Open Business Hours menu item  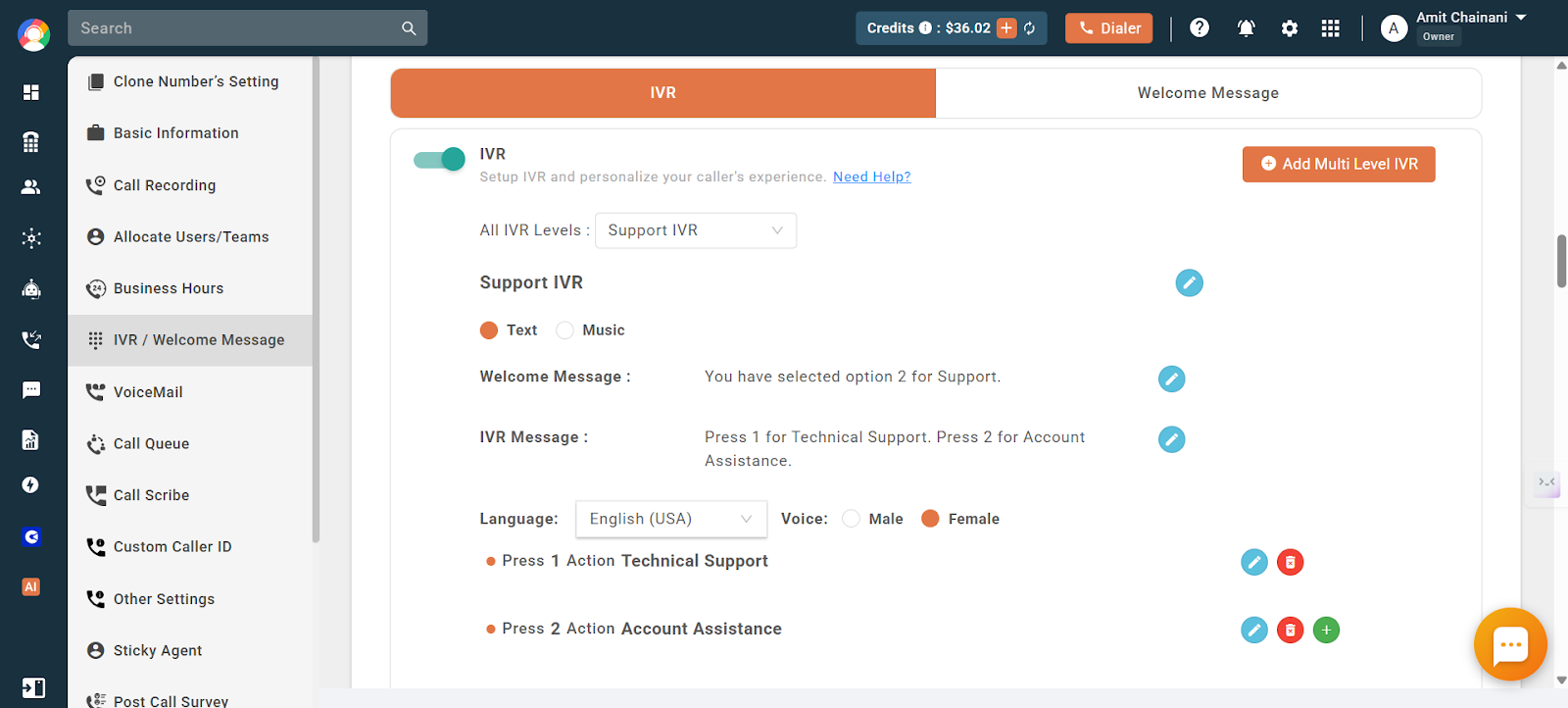pos(190,288)
